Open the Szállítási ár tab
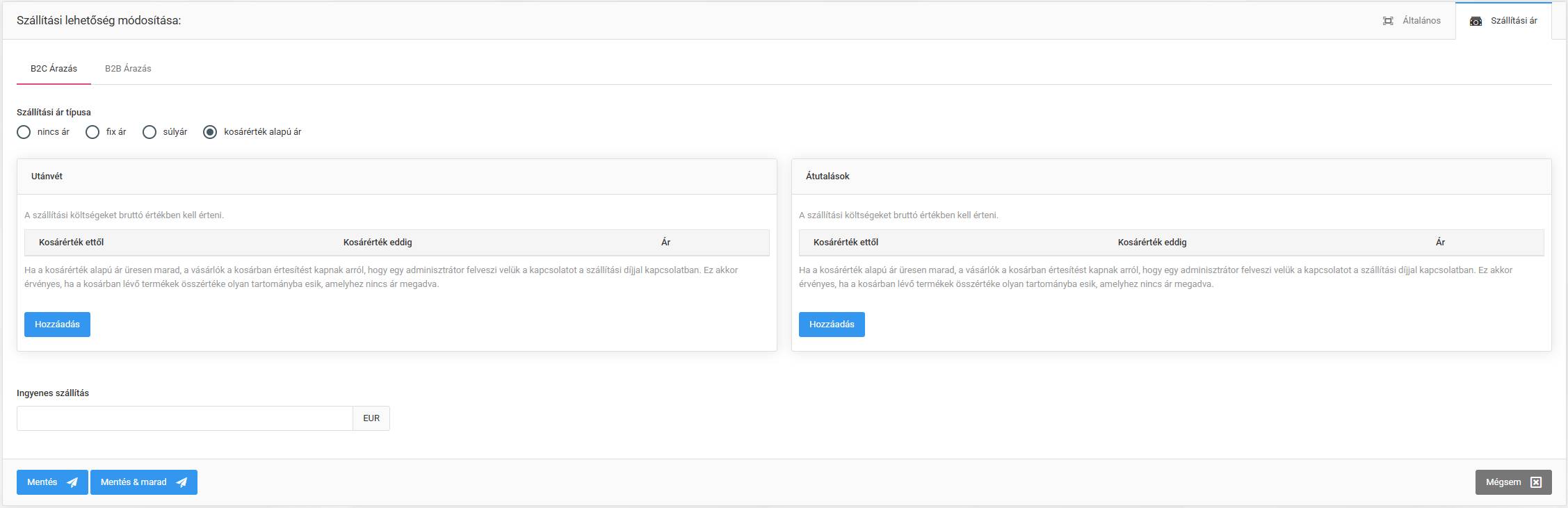Screen dimensions: 1568x508 coord(1503,21)
